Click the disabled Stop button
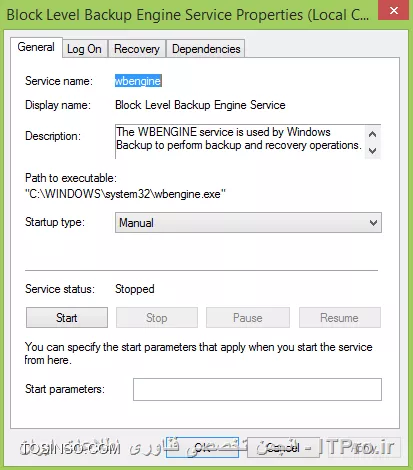The height and width of the screenshot is (470, 413). point(157,318)
